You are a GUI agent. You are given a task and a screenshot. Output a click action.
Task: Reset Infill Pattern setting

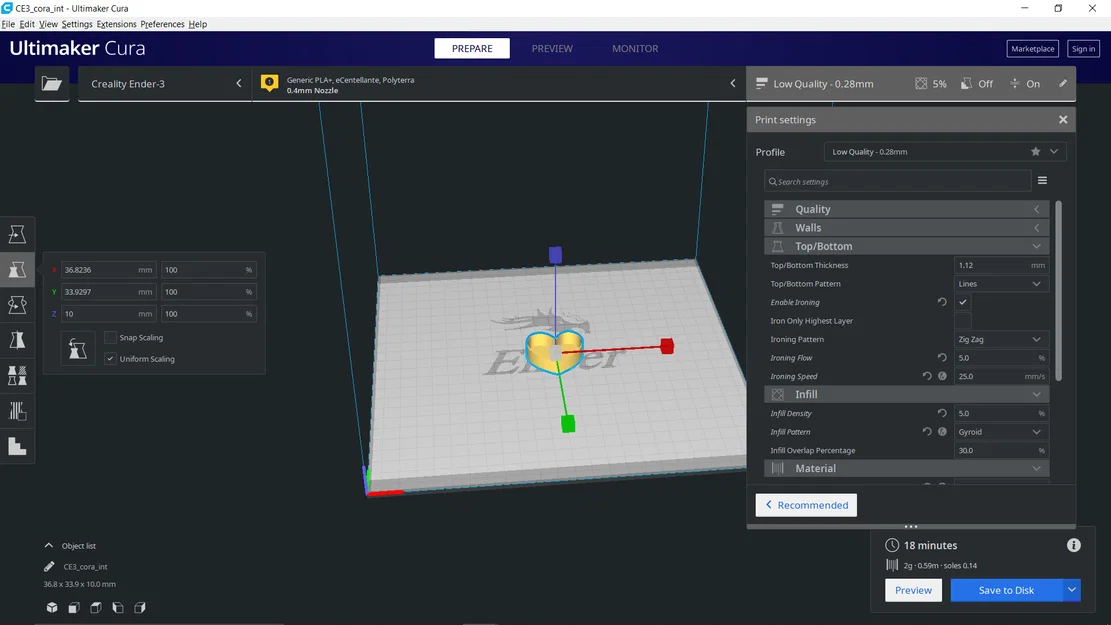(927, 432)
